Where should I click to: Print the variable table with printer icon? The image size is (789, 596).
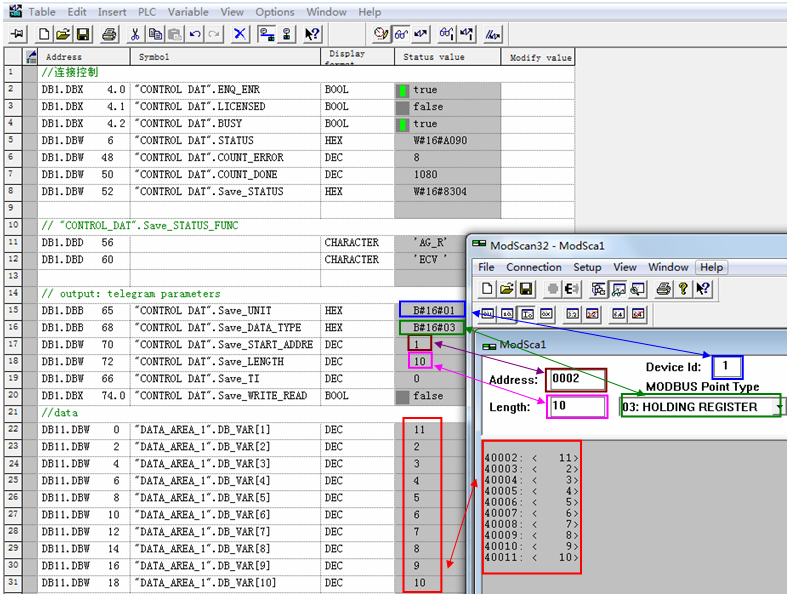109,34
